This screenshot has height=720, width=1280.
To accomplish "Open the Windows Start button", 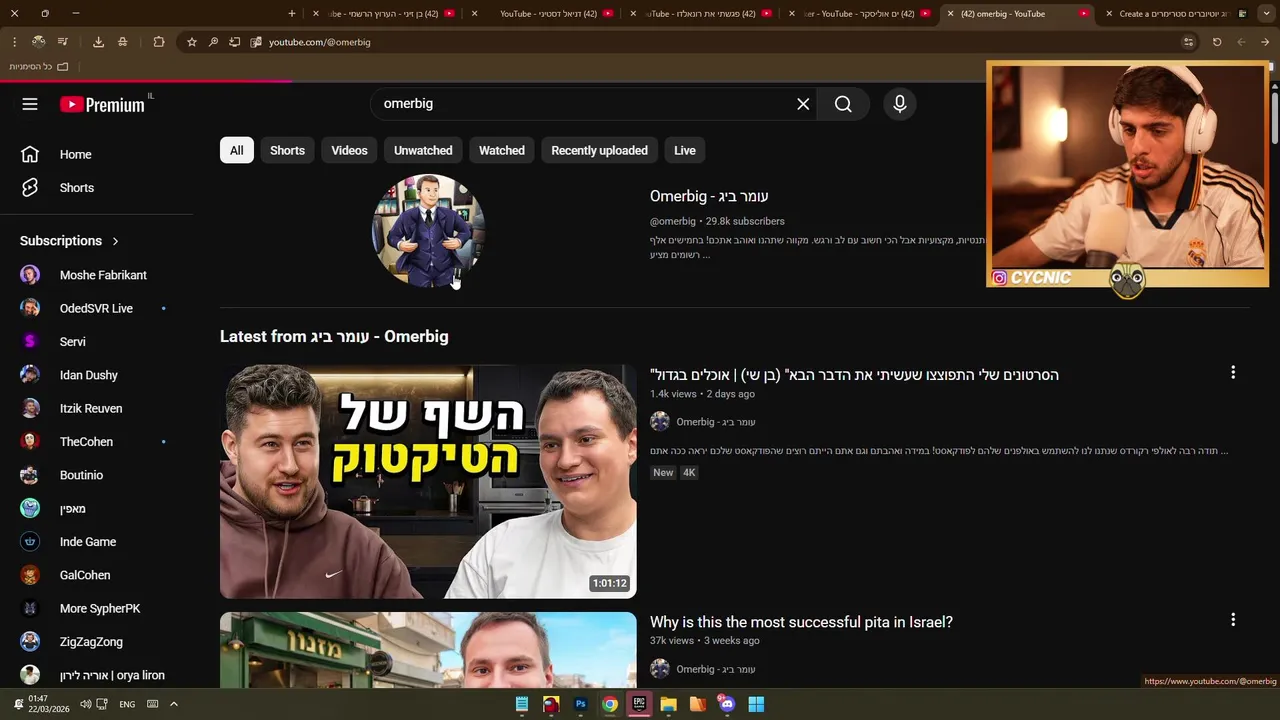I will [756, 704].
